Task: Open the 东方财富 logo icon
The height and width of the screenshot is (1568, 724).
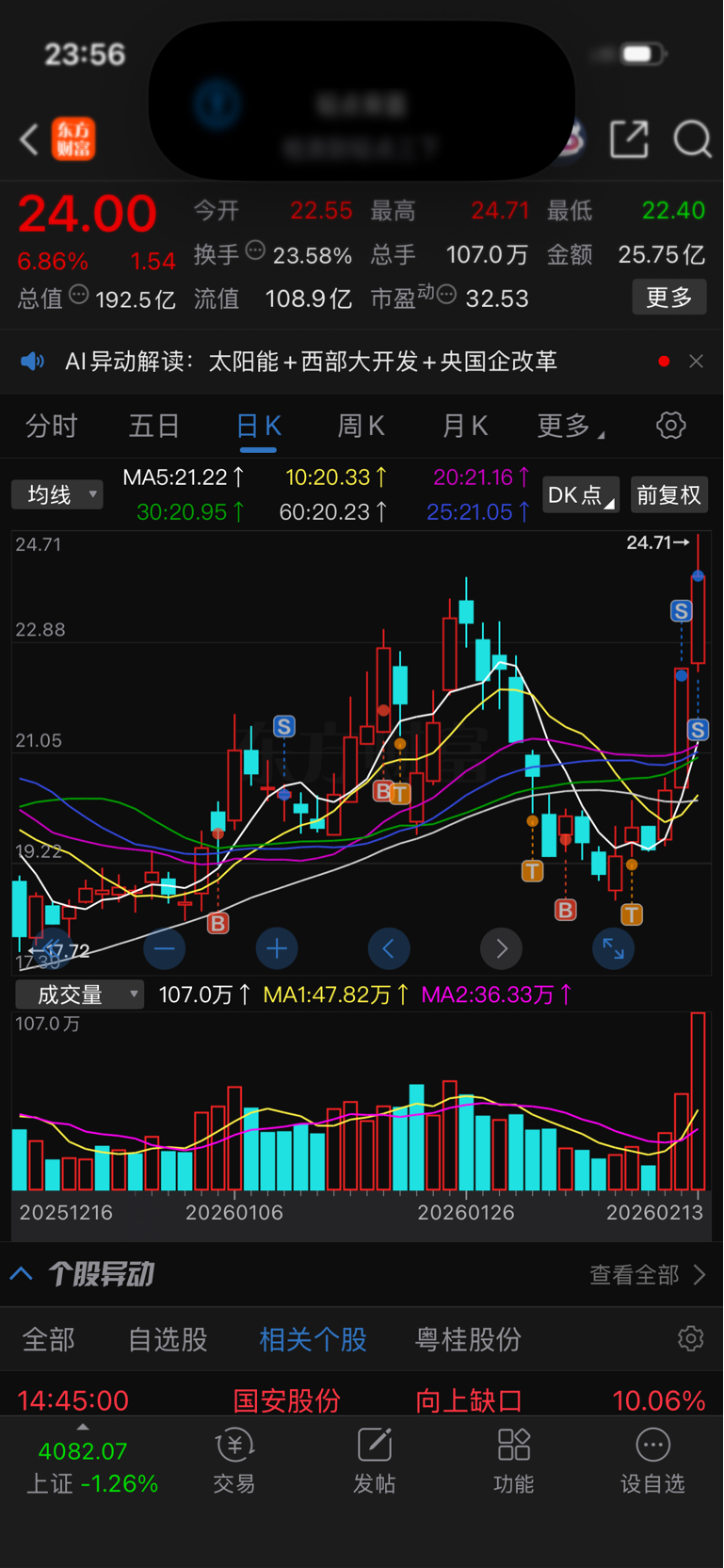Action: tap(73, 139)
